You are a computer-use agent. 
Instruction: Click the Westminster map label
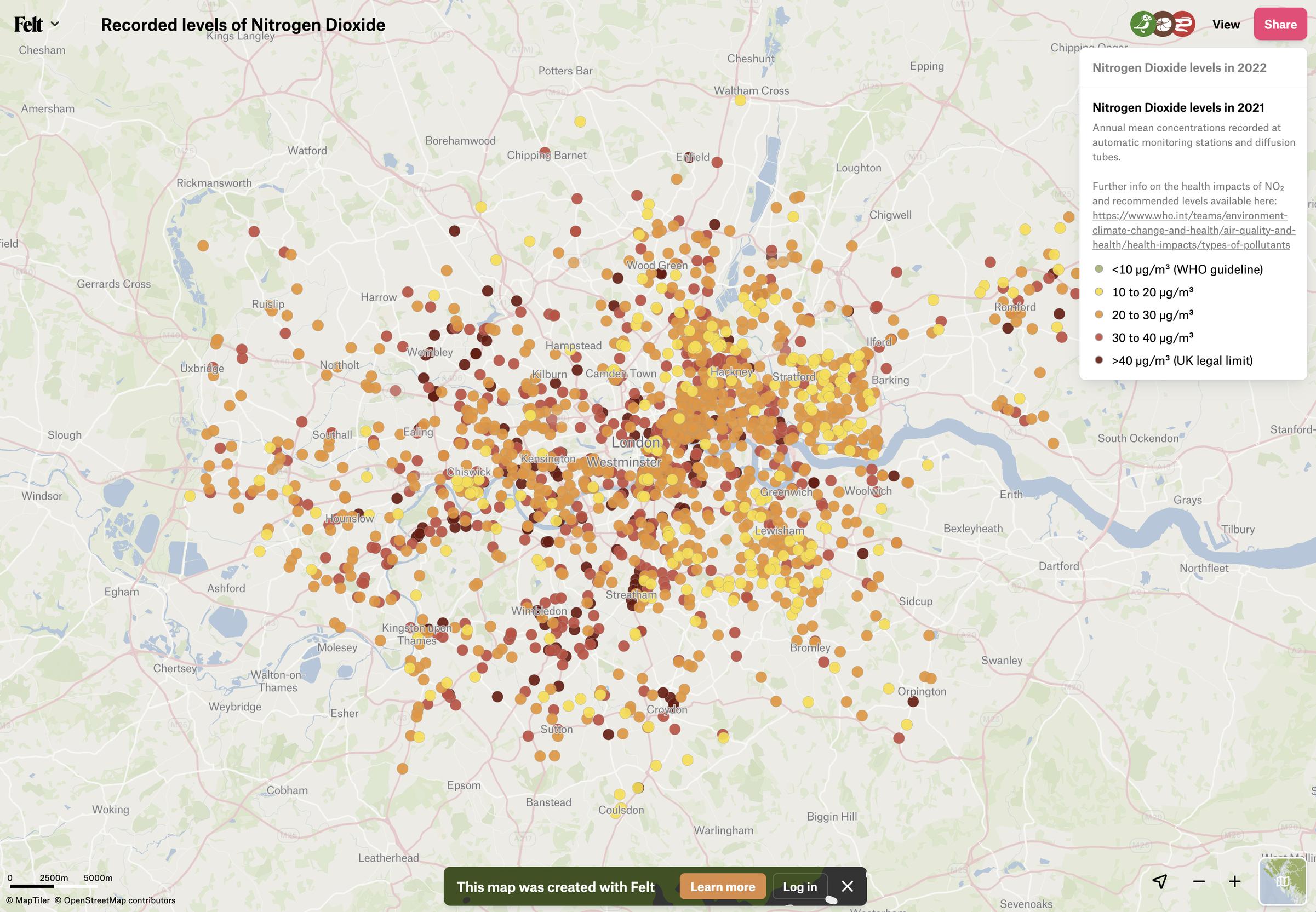coord(624,462)
